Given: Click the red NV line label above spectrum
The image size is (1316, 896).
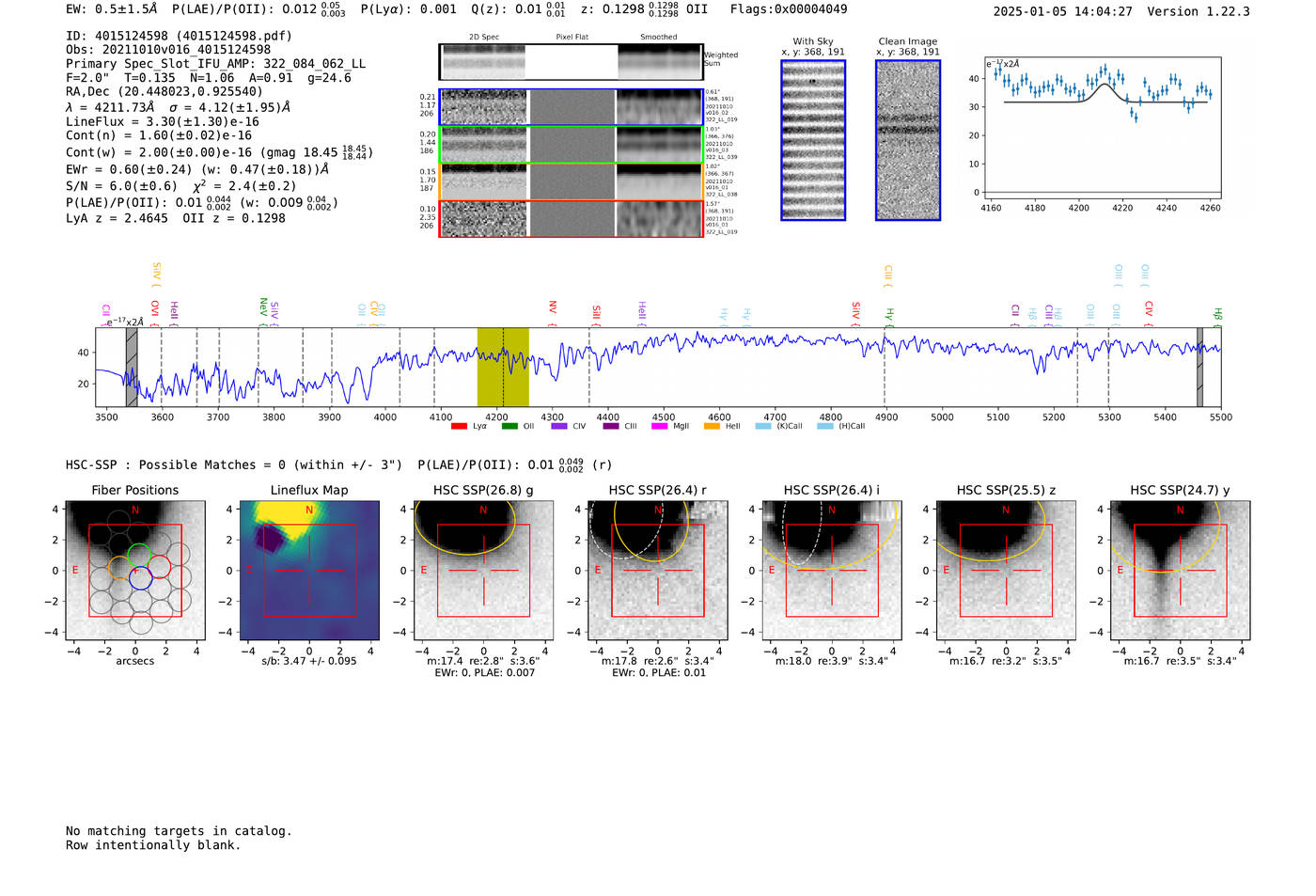Looking at the screenshot, I should click(x=553, y=308).
